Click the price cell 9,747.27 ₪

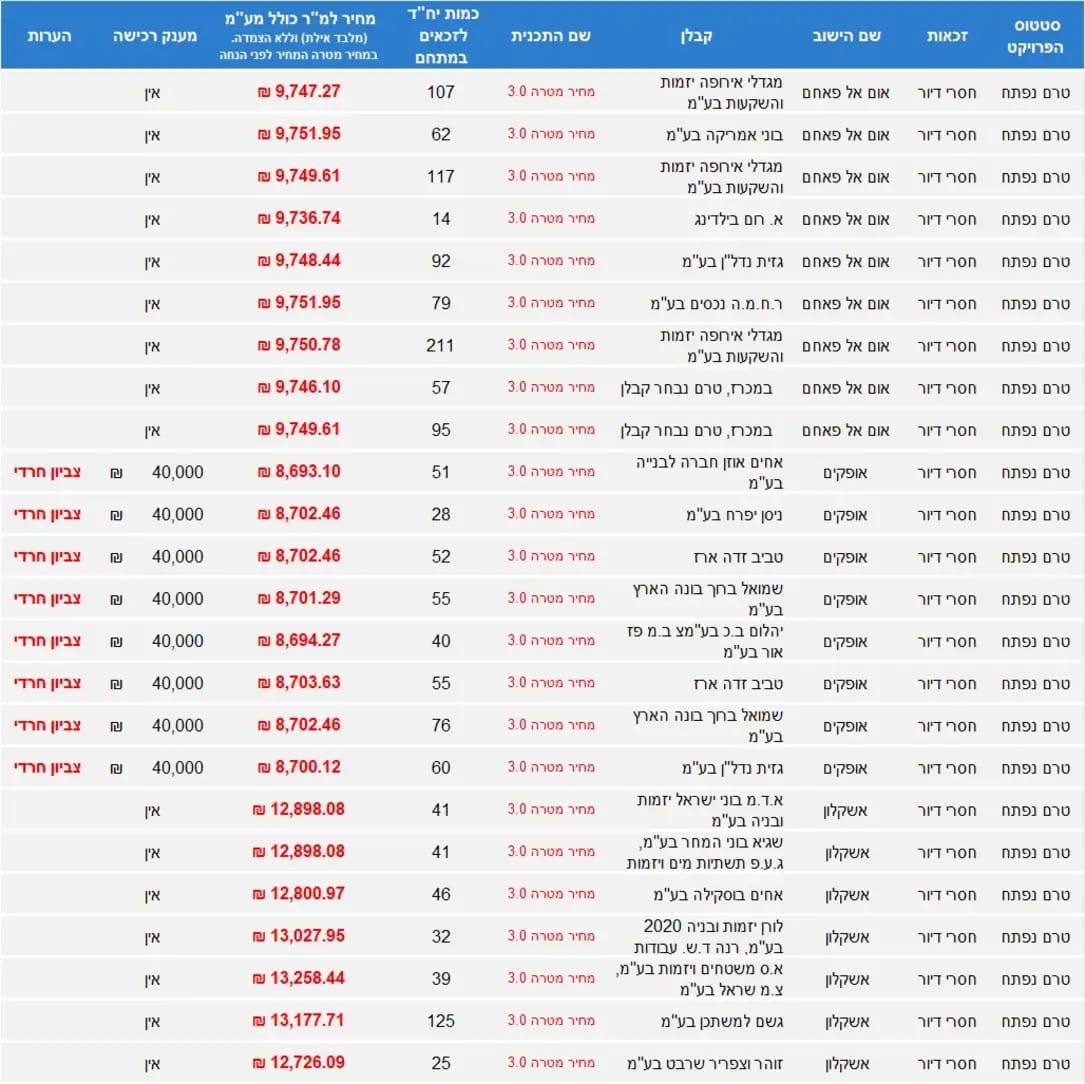(x=300, y=91)
